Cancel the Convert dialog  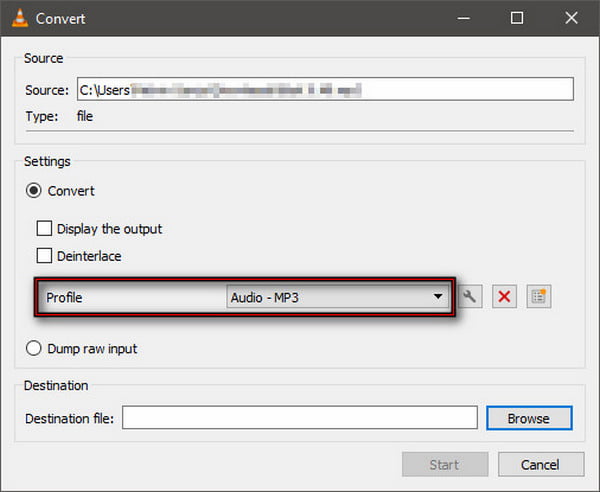click(541, 464)
